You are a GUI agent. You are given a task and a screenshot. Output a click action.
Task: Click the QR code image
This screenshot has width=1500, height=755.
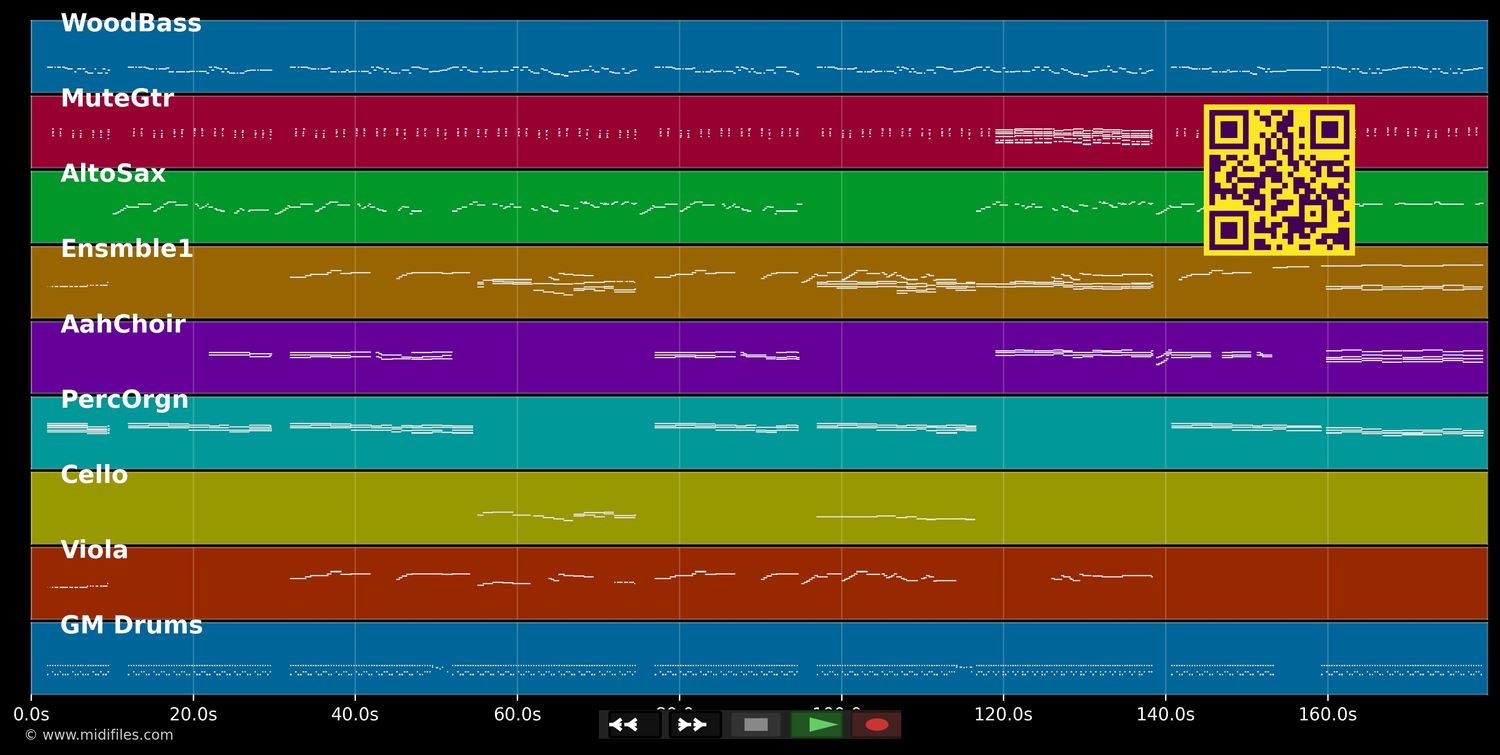coord(1279,180)
